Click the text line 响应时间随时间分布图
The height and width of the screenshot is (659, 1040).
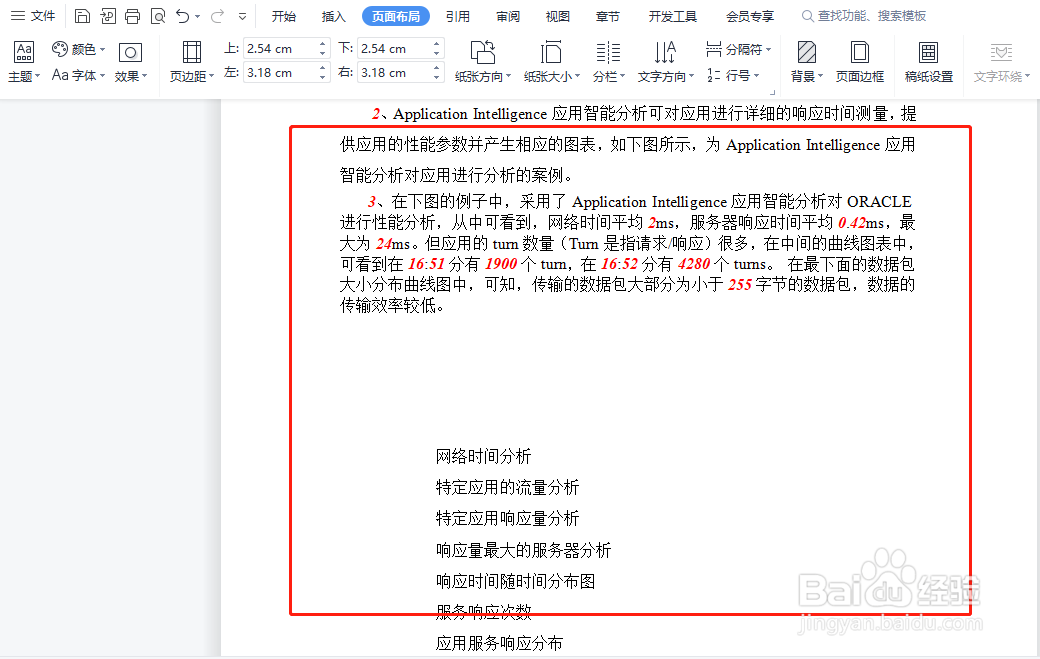point(515,581)
